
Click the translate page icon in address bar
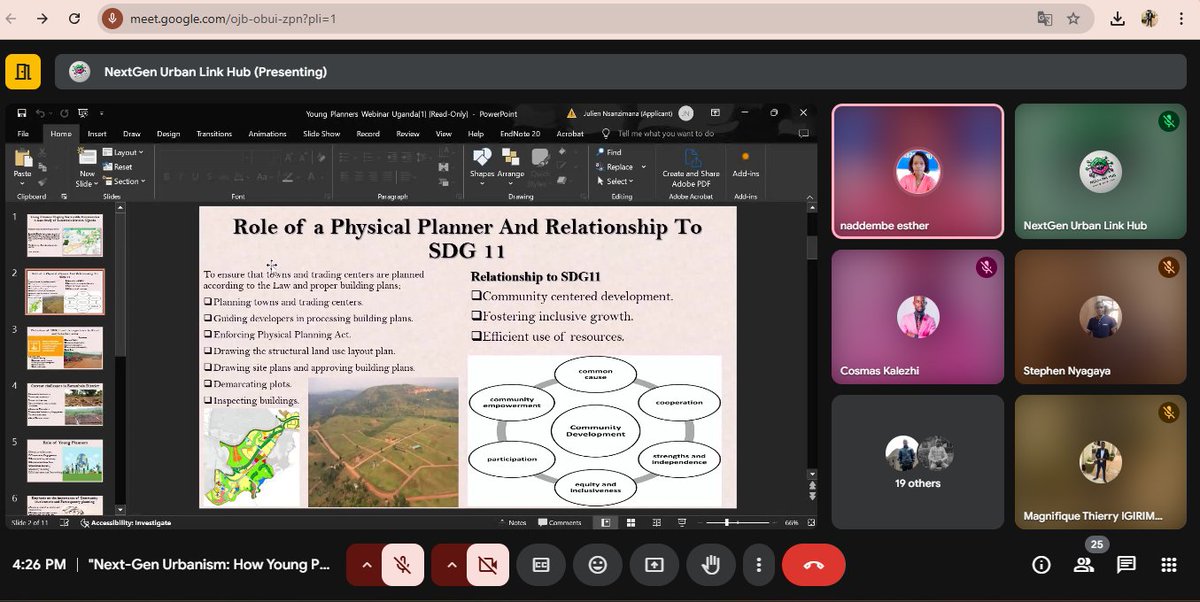(x=1045, y=18)
